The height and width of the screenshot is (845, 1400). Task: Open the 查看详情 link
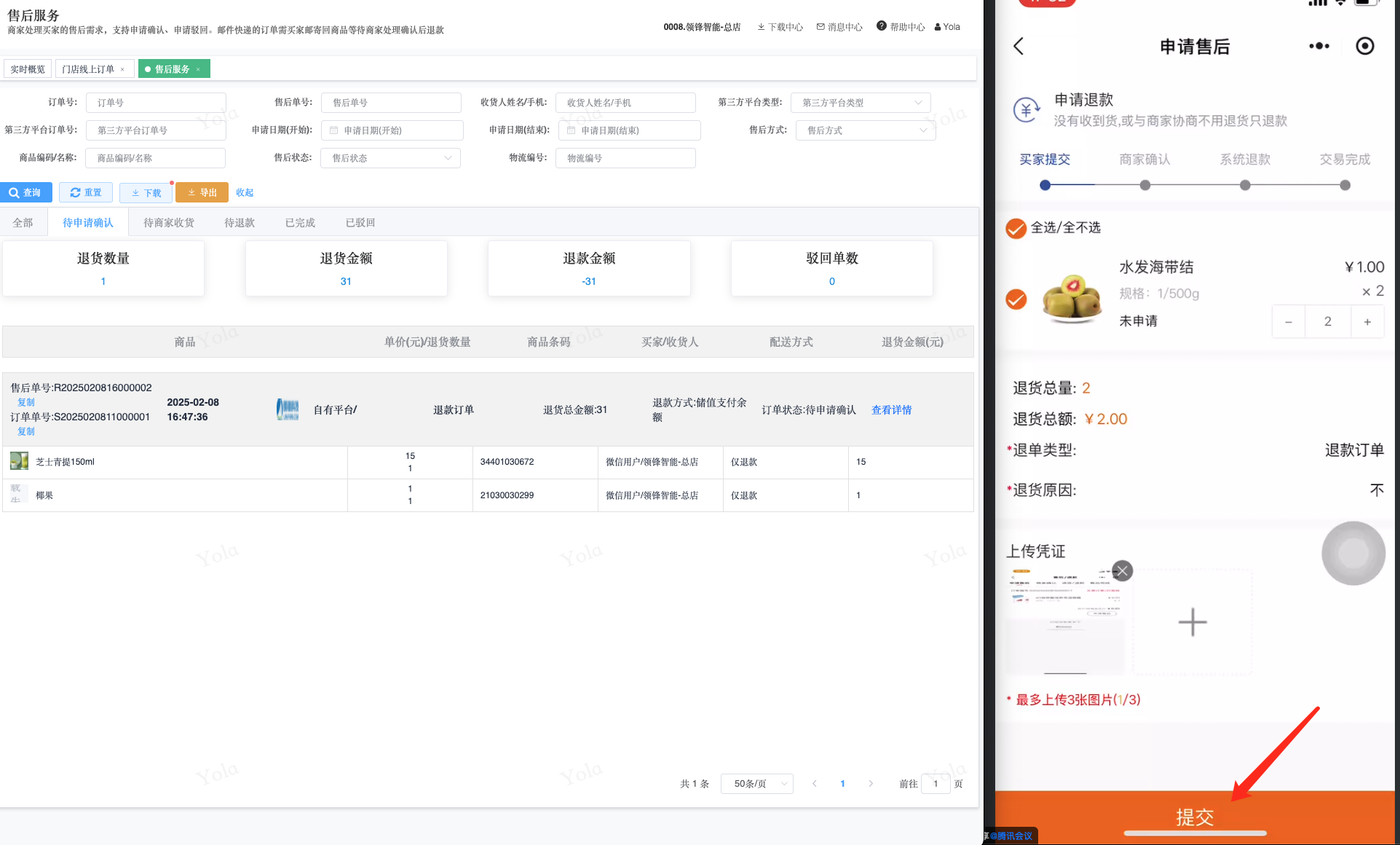(891, 410)
